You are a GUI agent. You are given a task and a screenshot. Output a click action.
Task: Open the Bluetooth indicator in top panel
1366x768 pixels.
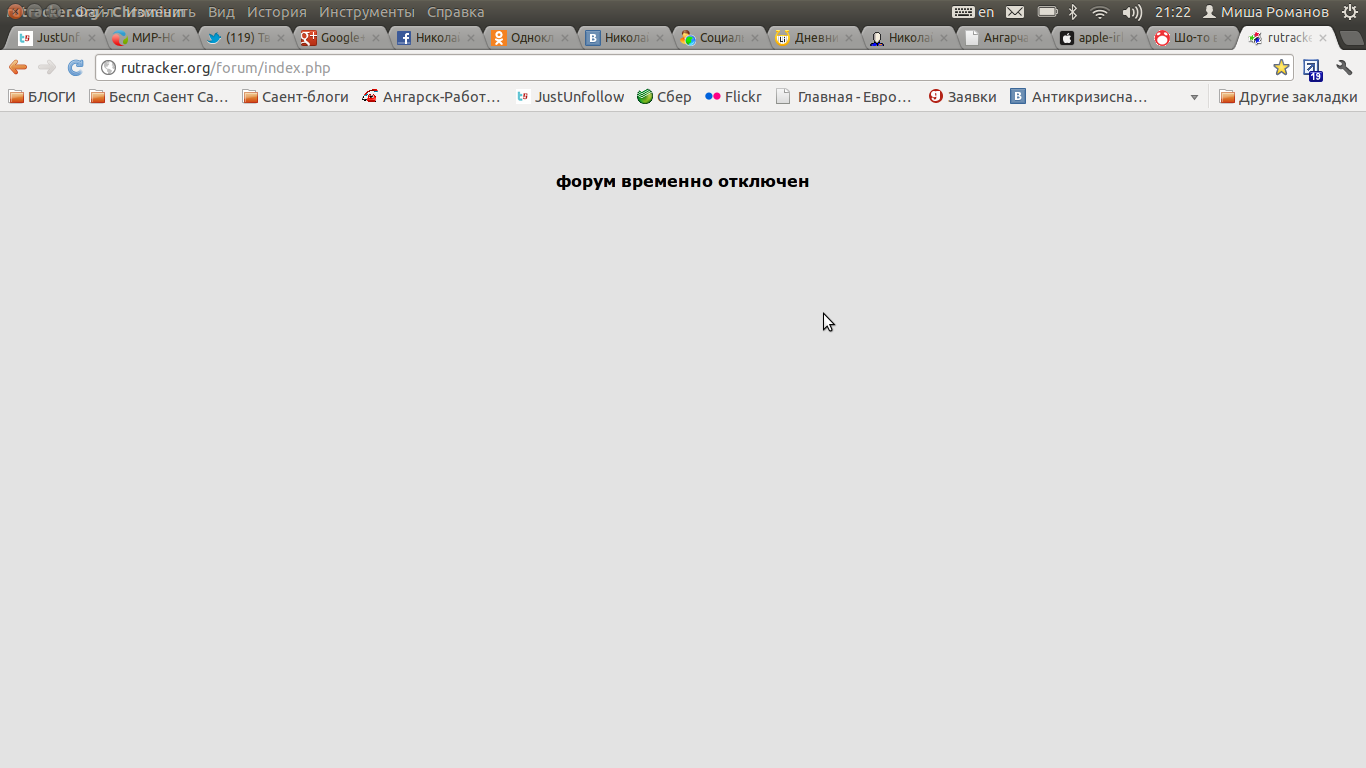1073,12
